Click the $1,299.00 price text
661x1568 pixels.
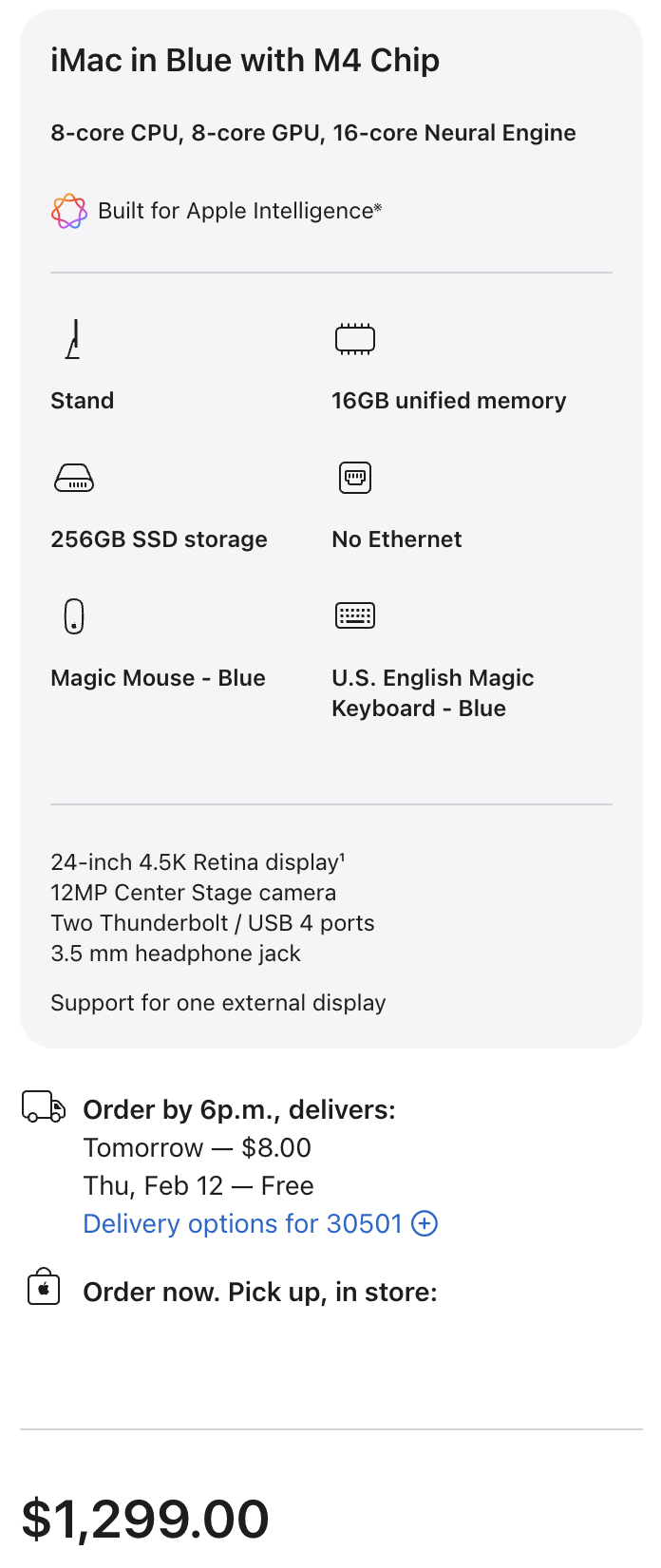(x=145, y=1518)
